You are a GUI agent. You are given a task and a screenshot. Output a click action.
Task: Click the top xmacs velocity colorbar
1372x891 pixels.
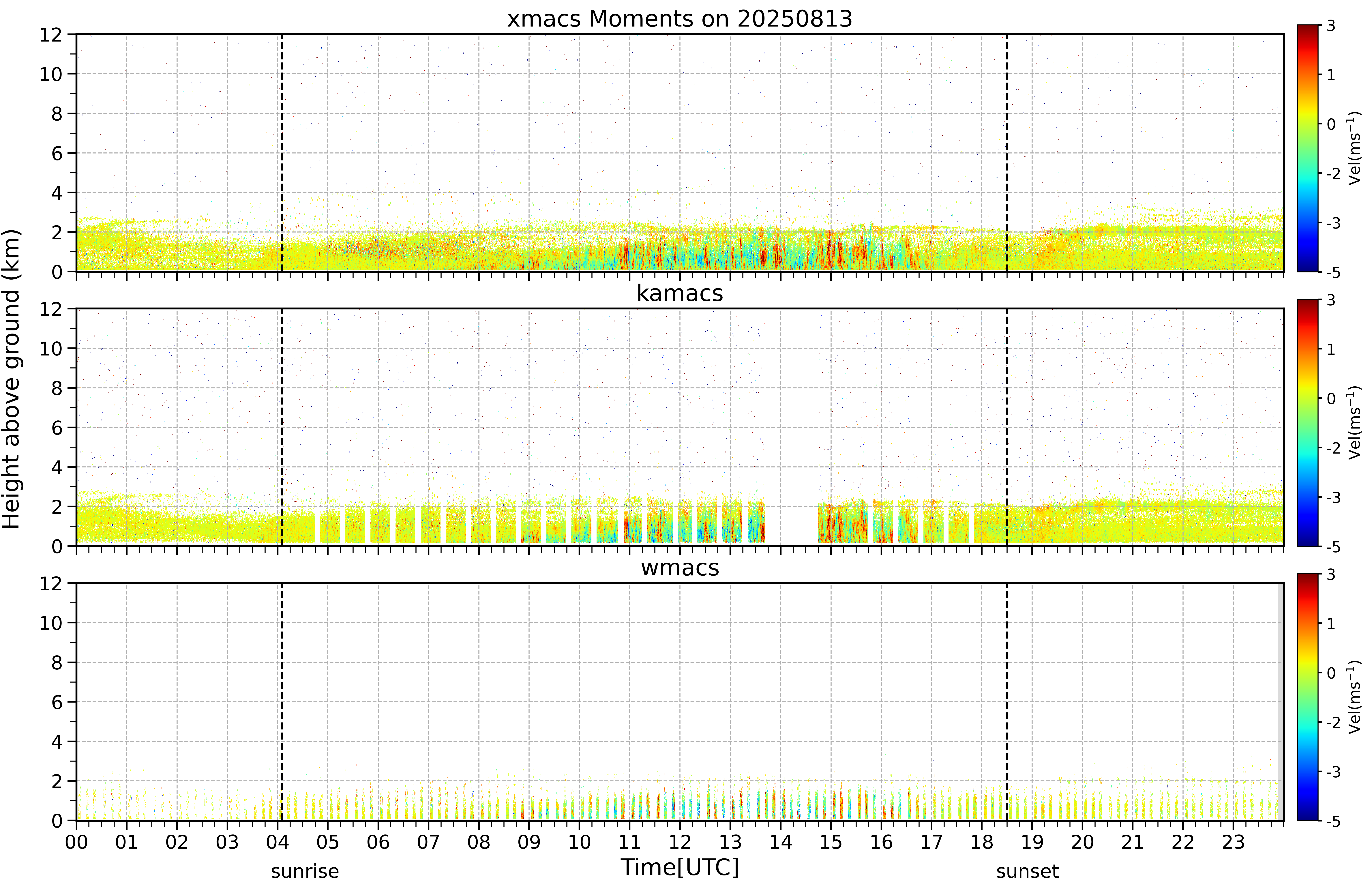tap(1308, 148)
